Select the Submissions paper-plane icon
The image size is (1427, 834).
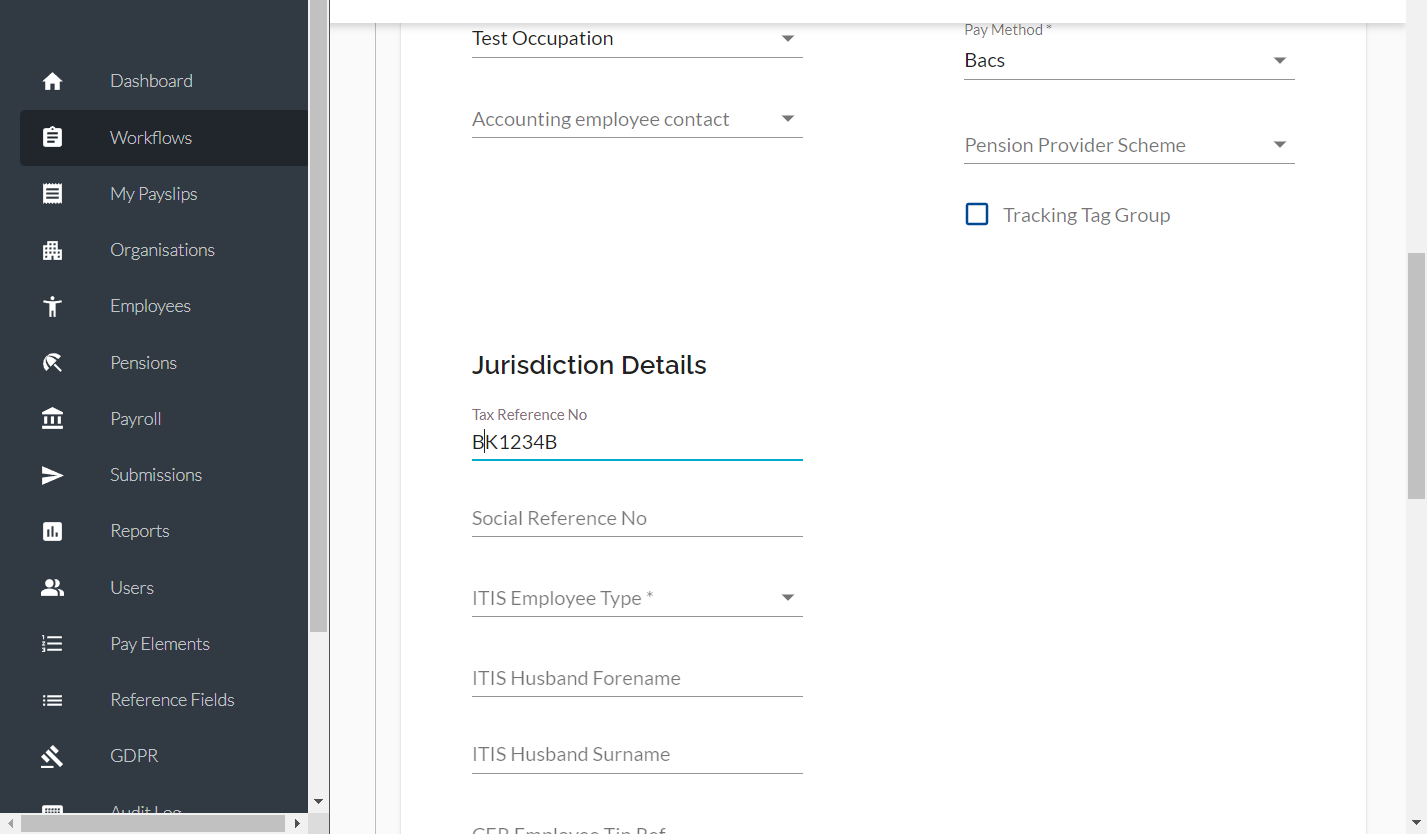coord(53,475)
